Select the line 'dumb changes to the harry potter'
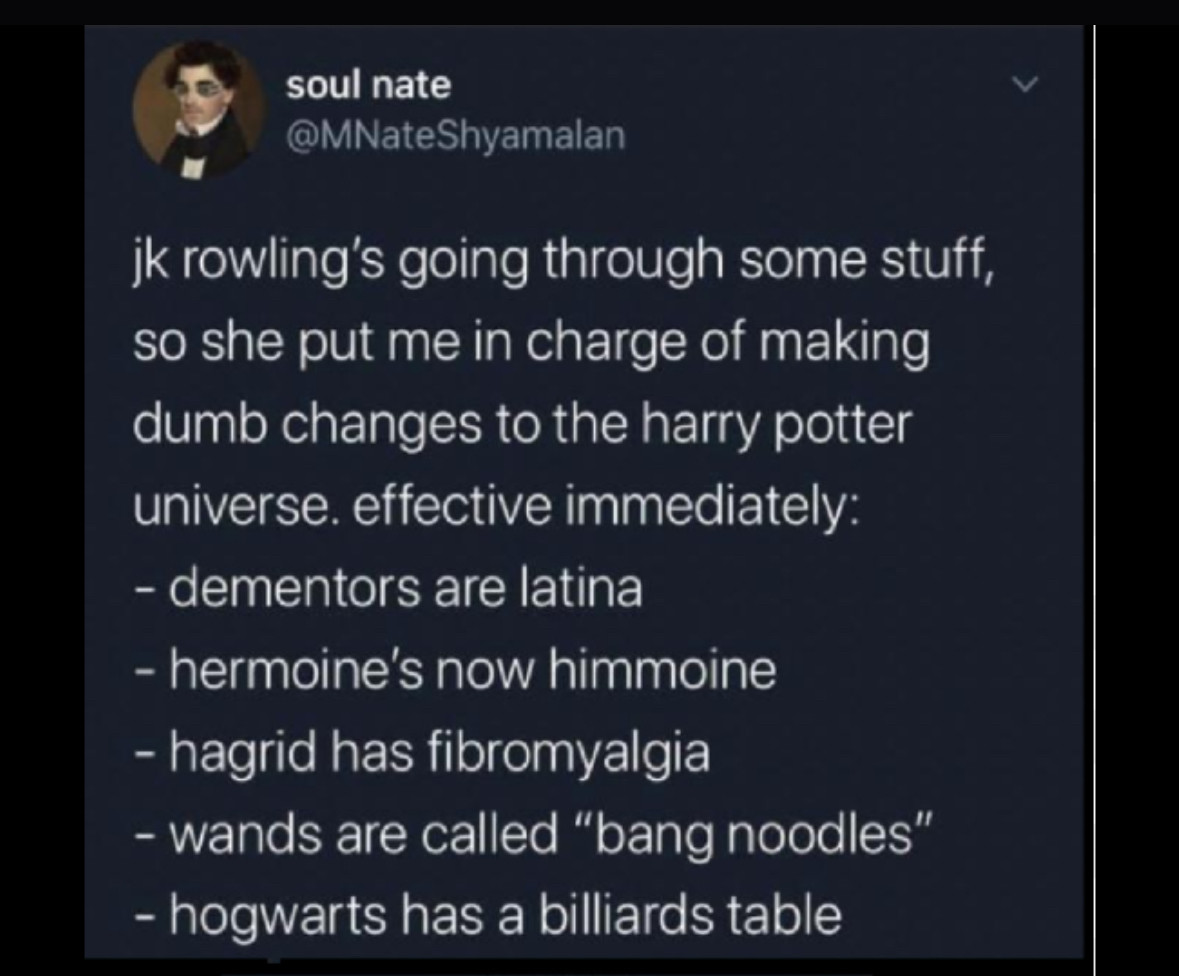This screenshot has width=1179, height=976. click(523, 426)
